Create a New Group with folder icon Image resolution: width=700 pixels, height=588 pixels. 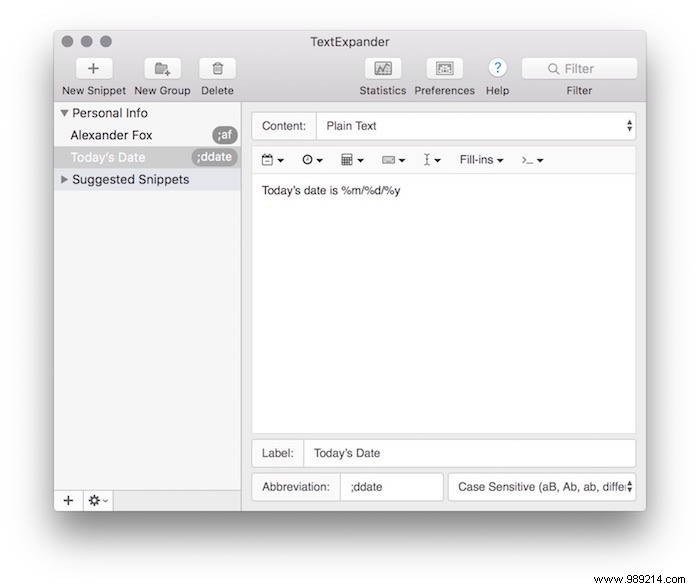pyautogui.click(x=162, y=68)
